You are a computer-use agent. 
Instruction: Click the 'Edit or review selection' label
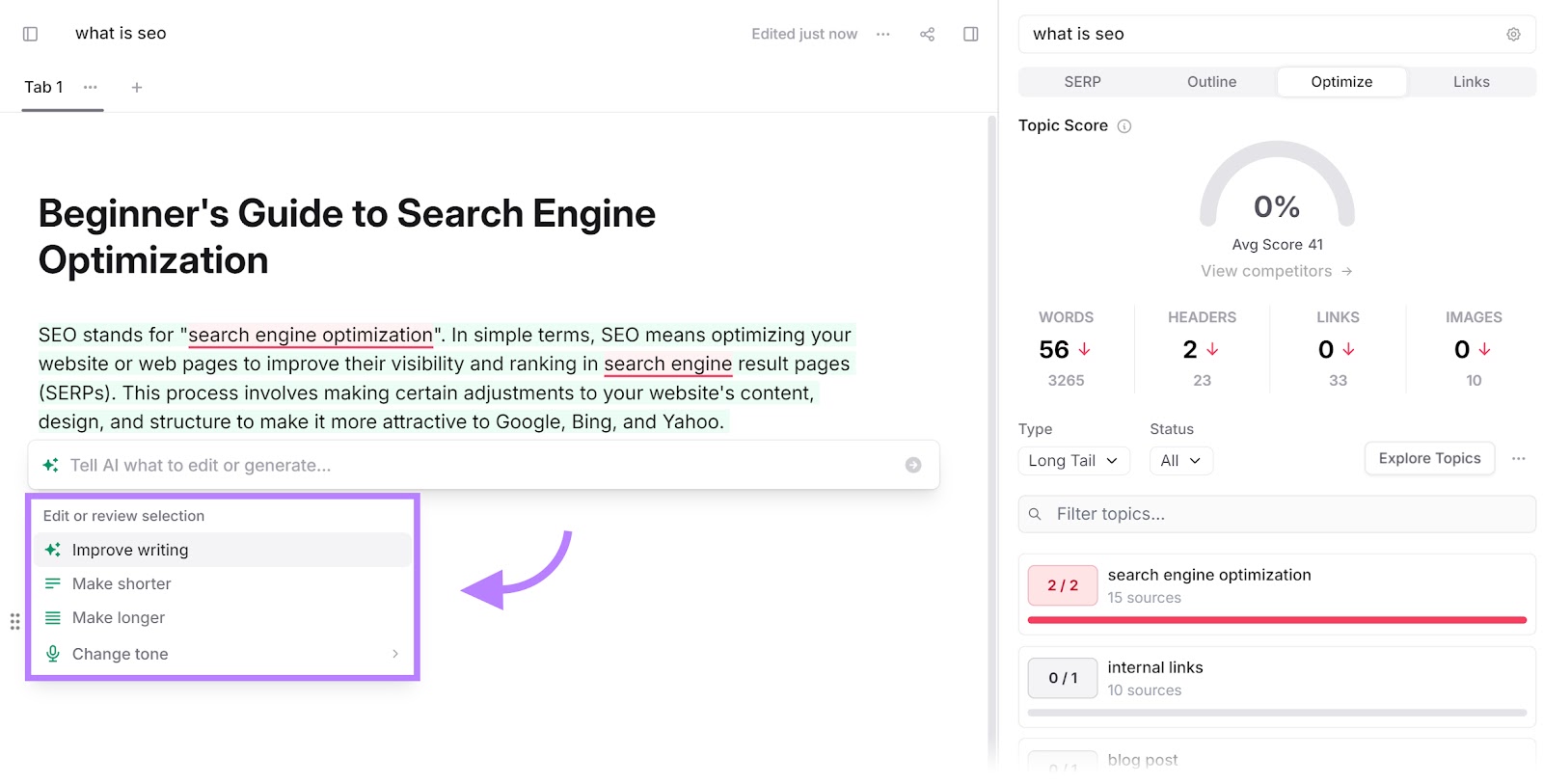pyautogui.click(x=123, y=516)
